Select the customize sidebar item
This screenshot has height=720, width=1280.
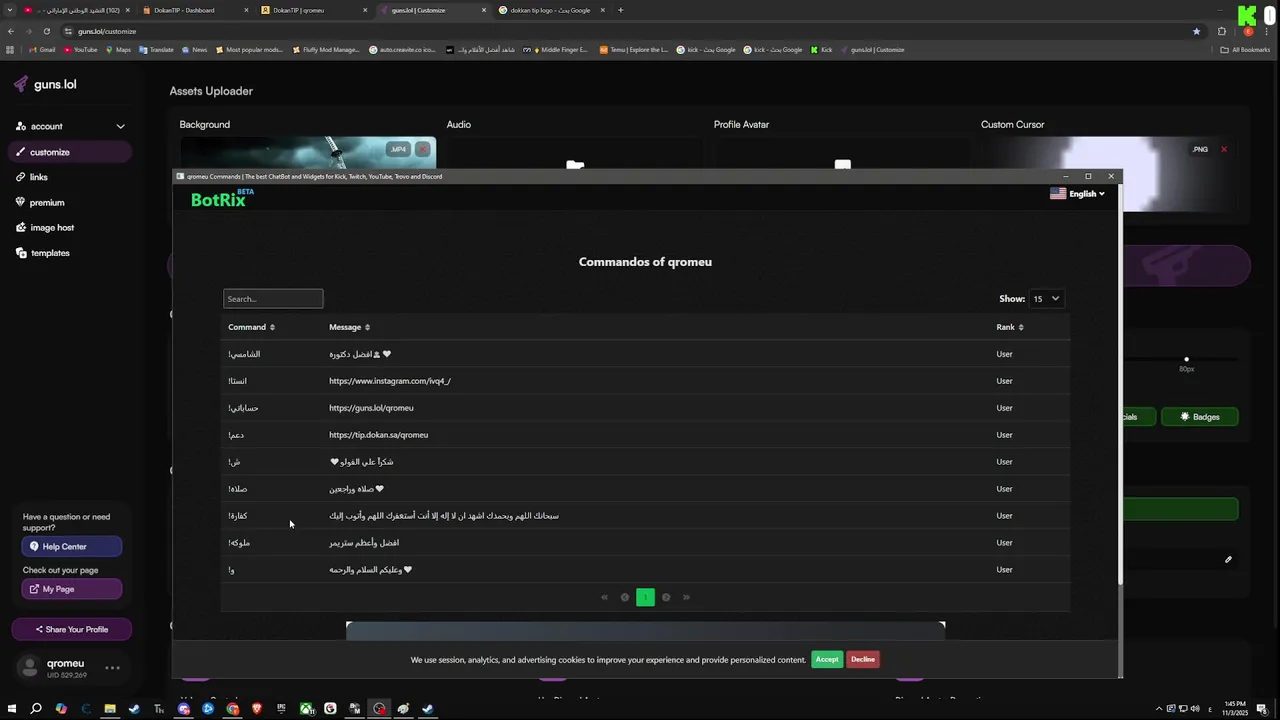click(x=70, y=152)
